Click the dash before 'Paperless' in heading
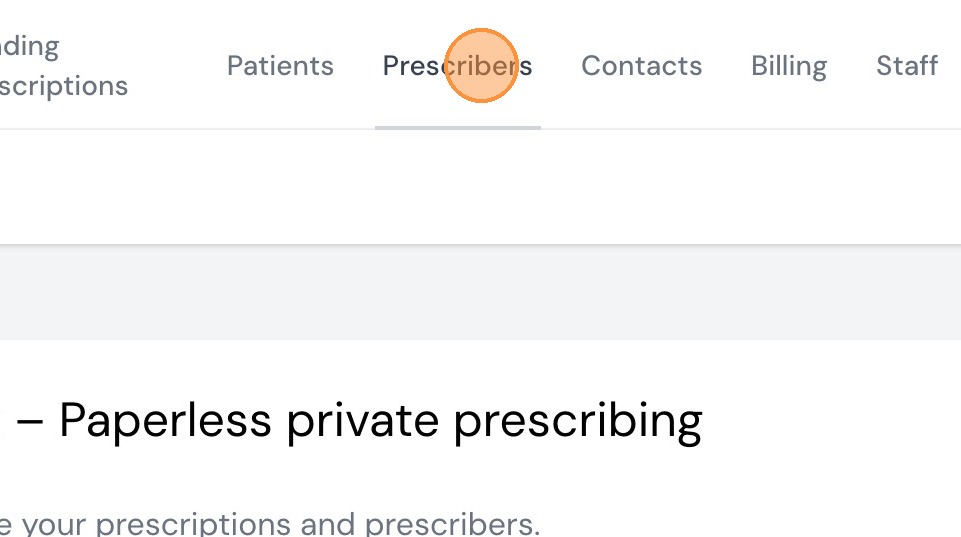Image resolution: width=961 pixels, height=537 pixels. (x=29, y=420)
